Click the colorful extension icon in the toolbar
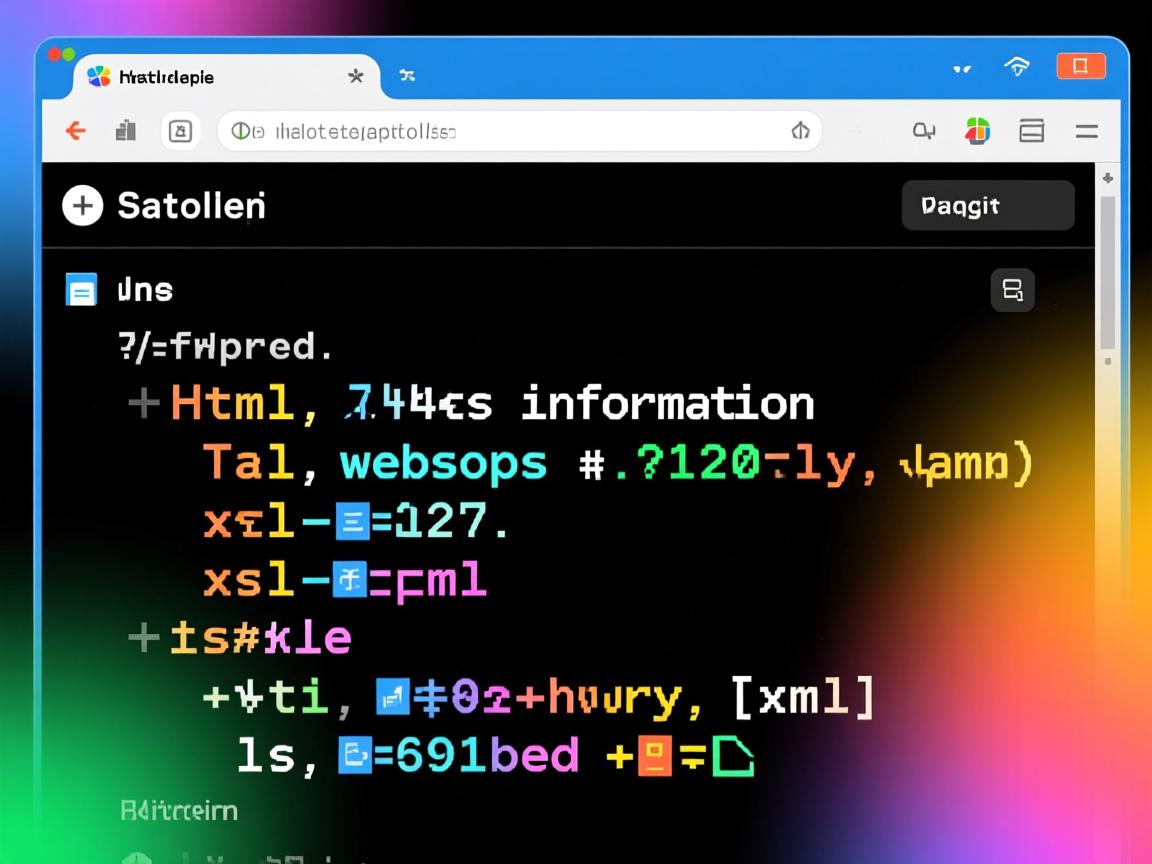The width and height of the screenshot is (1152, 864). point(977,131)
